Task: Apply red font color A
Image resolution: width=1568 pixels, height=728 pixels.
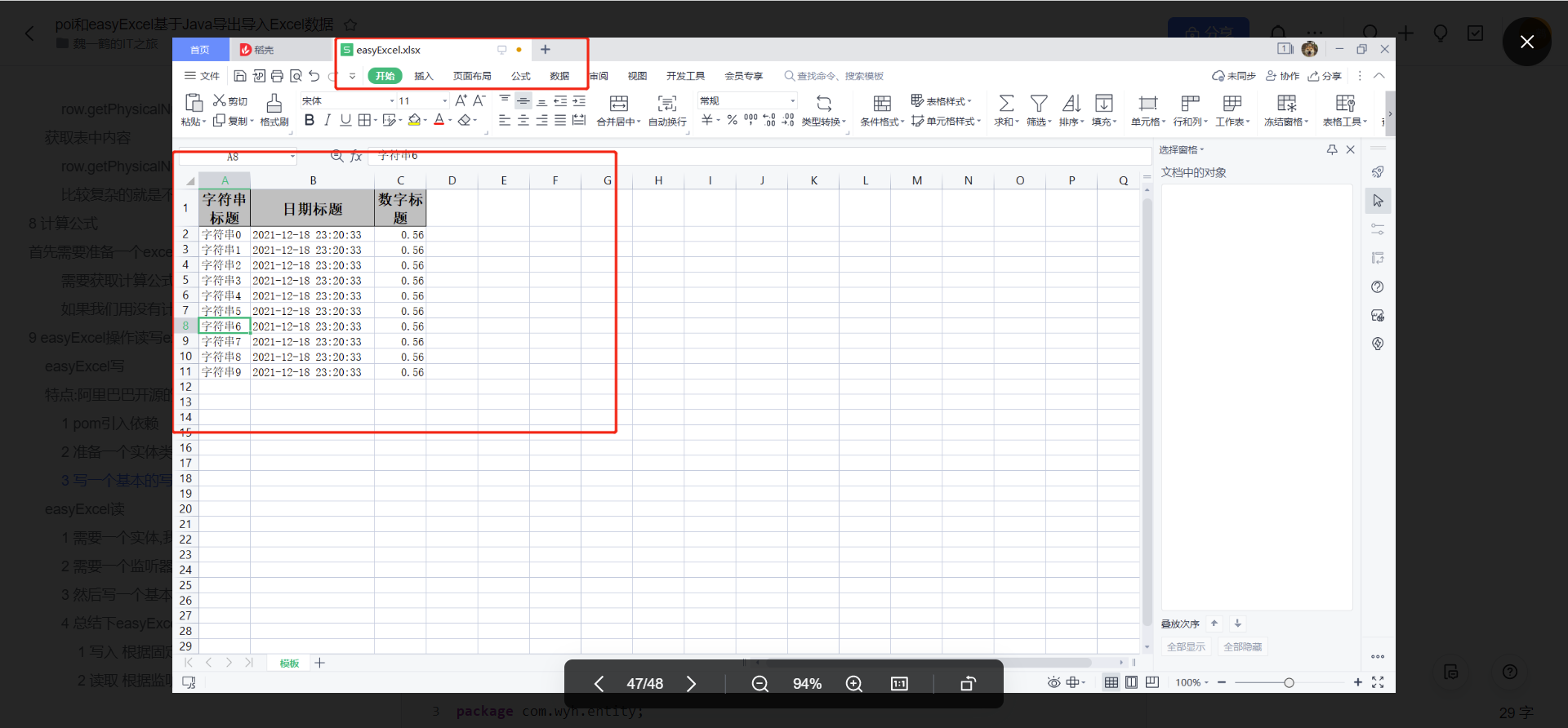Action: (439, 120)
